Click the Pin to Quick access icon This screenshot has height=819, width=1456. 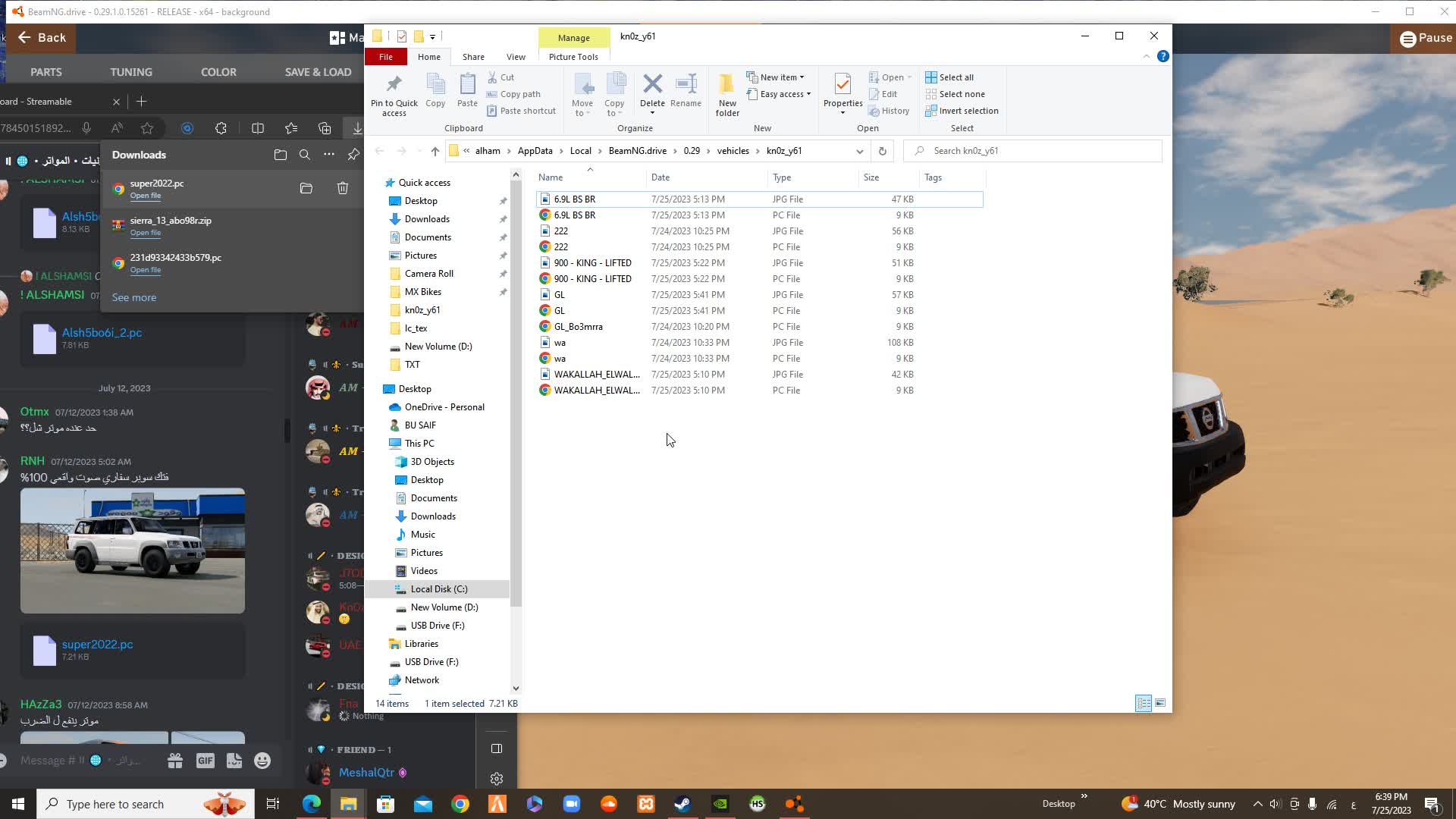pyautogui.click(x=394, y=84)
